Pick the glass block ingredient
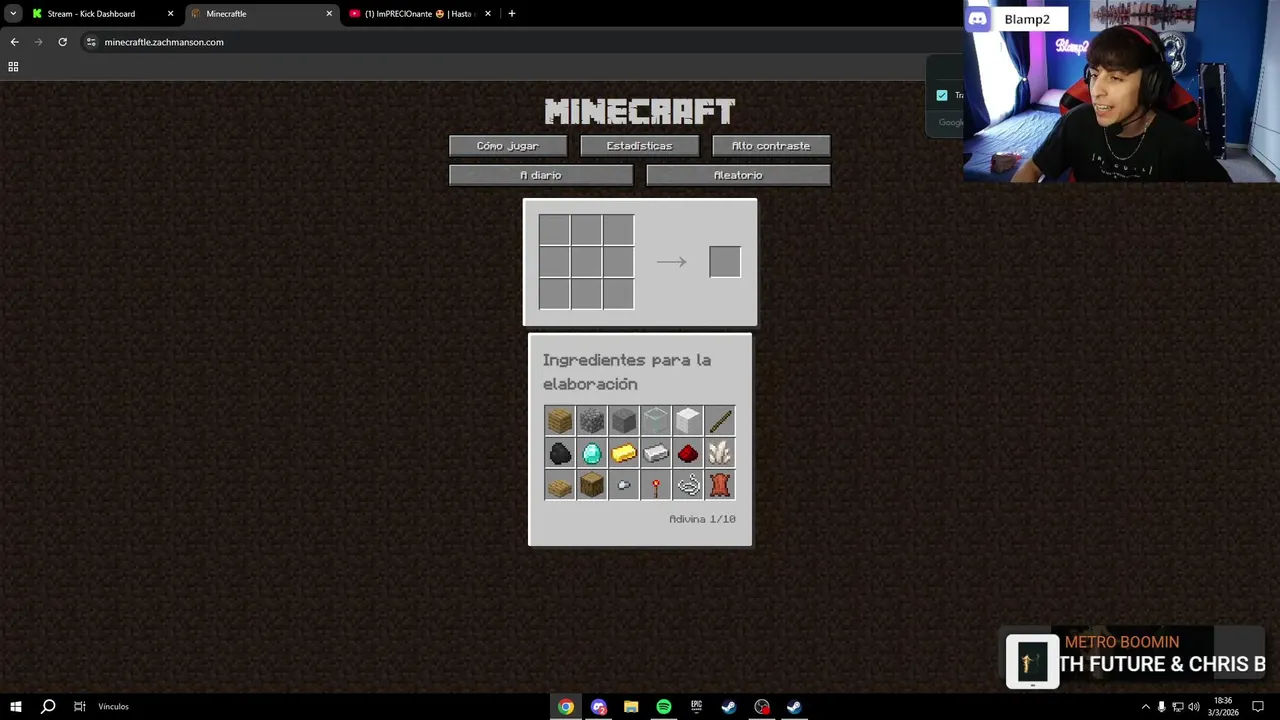The height and width of the screenshot is (720, 1280). point(656,421)
